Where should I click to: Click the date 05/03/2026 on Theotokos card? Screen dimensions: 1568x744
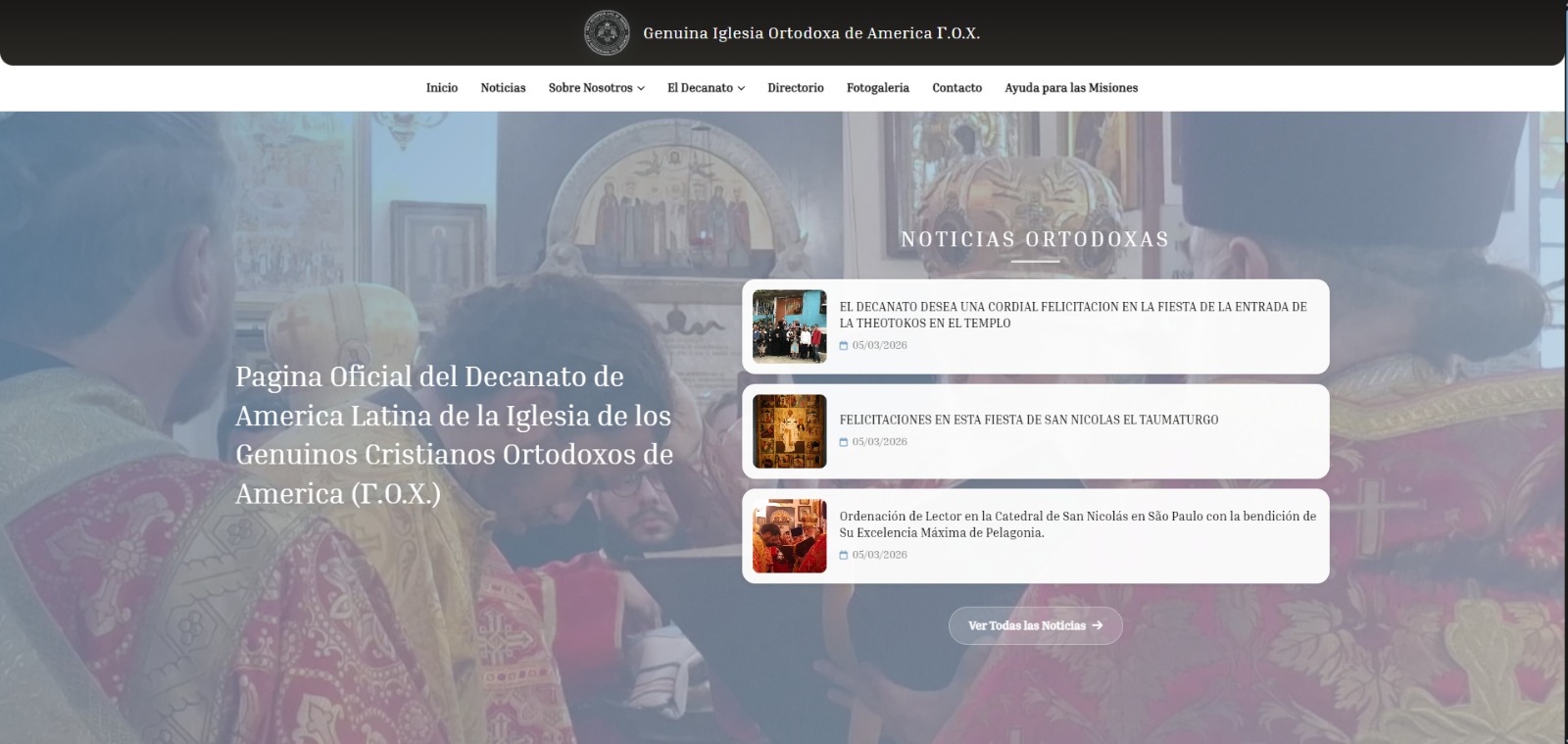(x=879, y=346)
